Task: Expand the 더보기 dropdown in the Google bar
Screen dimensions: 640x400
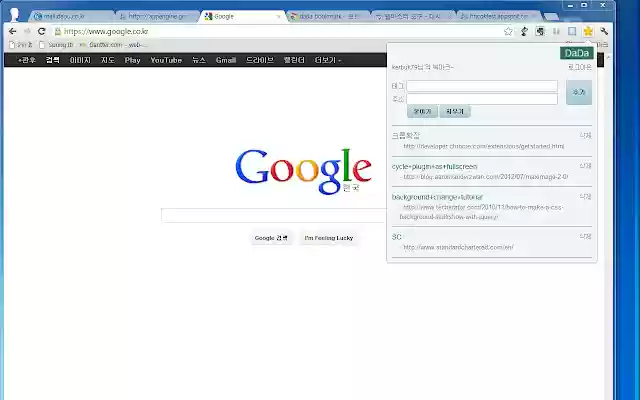Action: [x=328, y=60]
